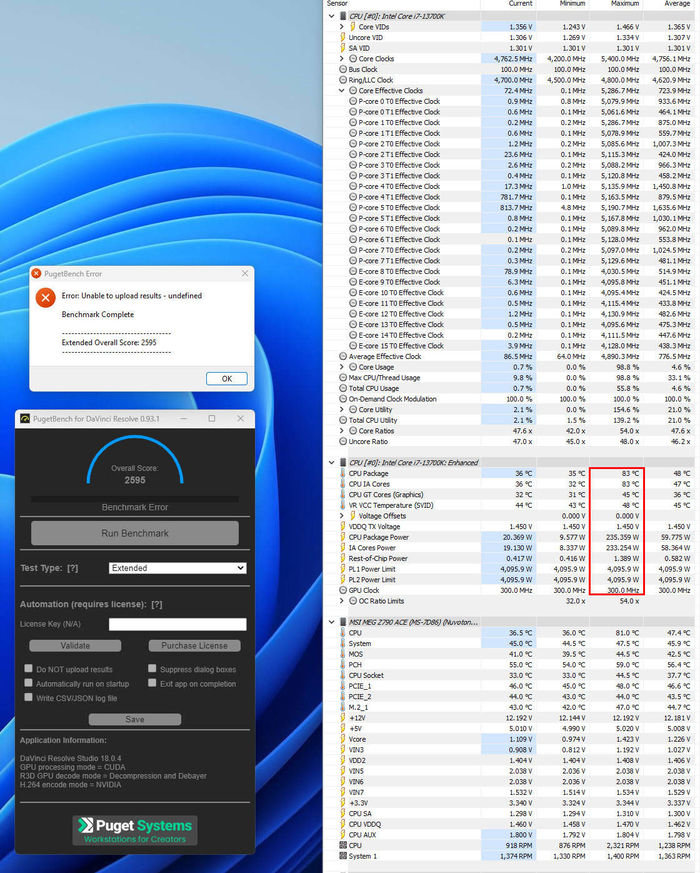
Task: Expand the OC Ratio Limits row
Action: coord(342,601)
